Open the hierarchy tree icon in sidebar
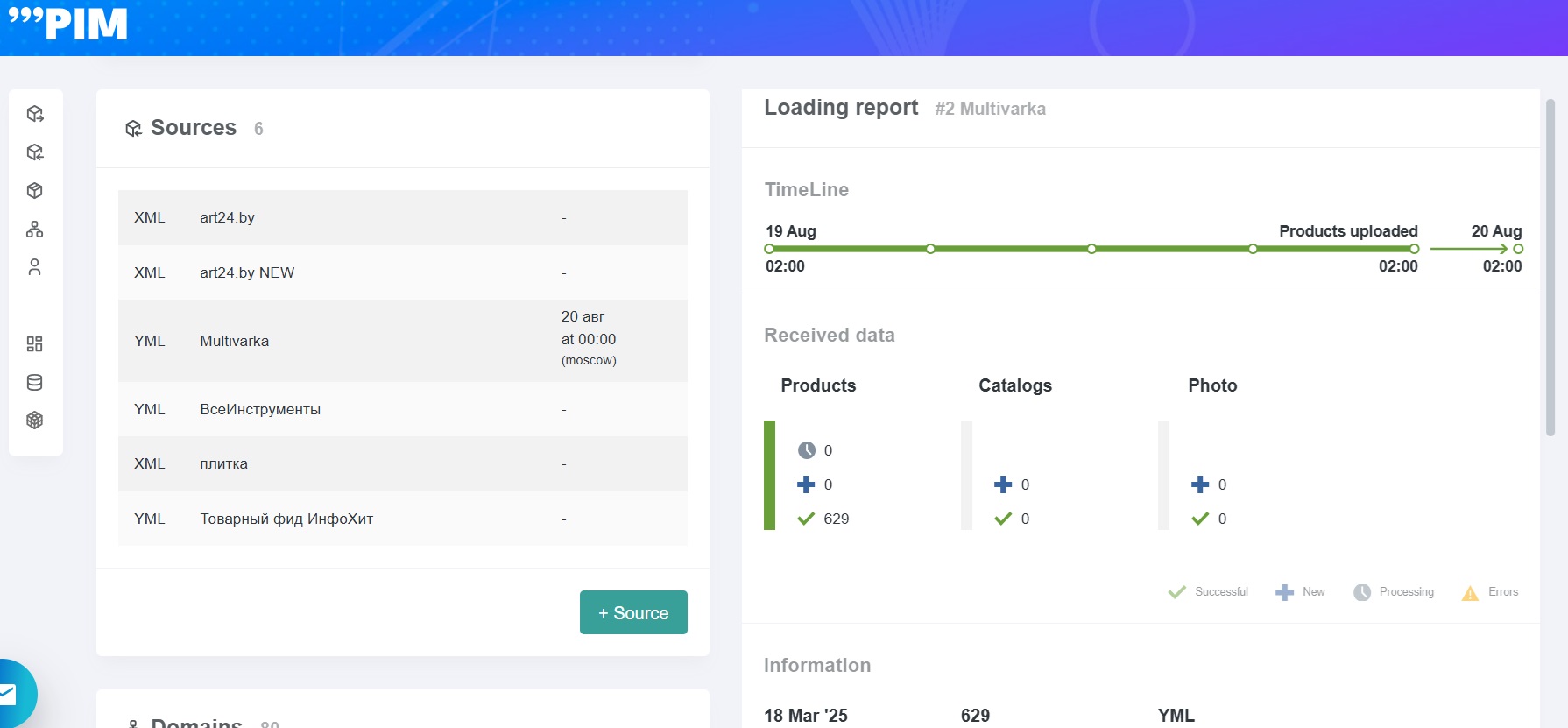 [x=35, y=229]
